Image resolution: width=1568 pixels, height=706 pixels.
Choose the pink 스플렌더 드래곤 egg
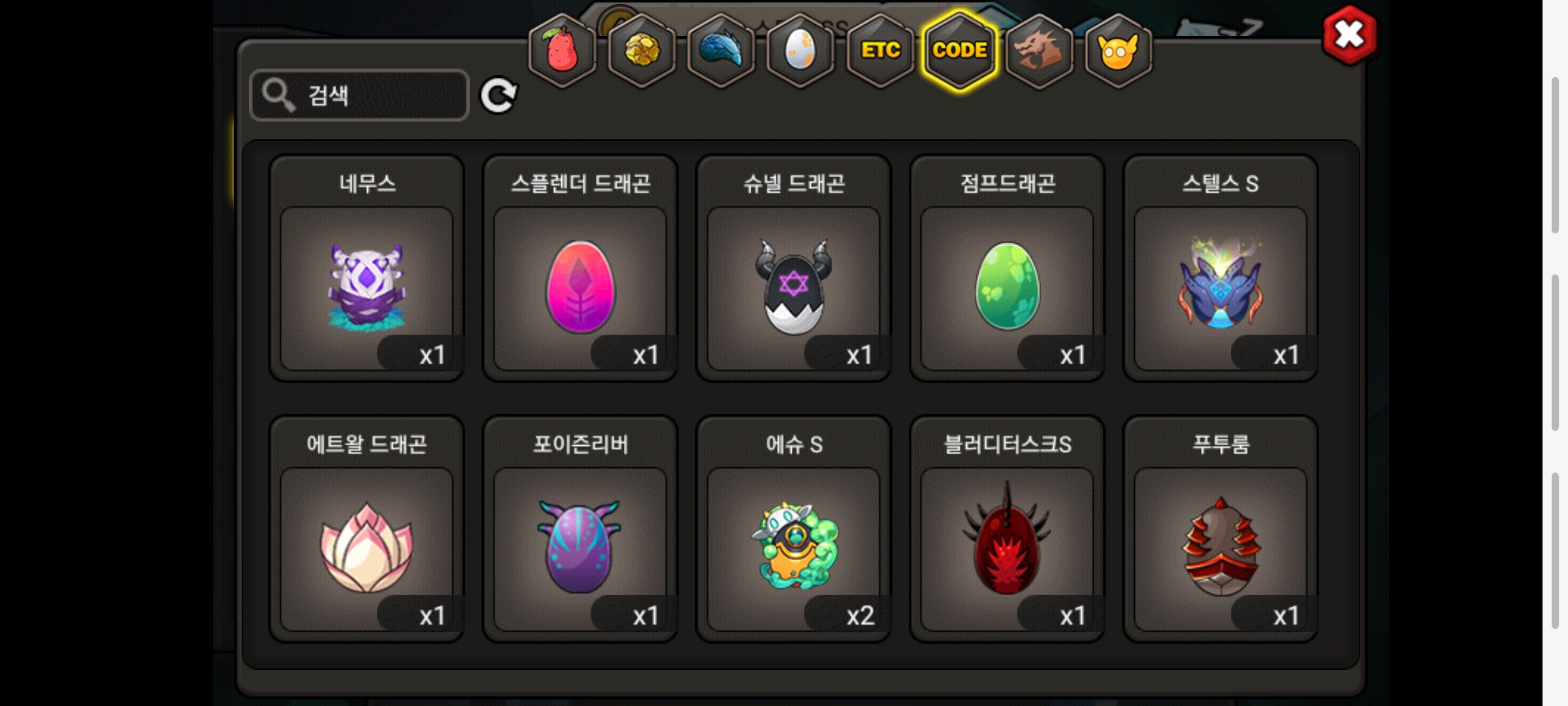(x=580, y=268)
